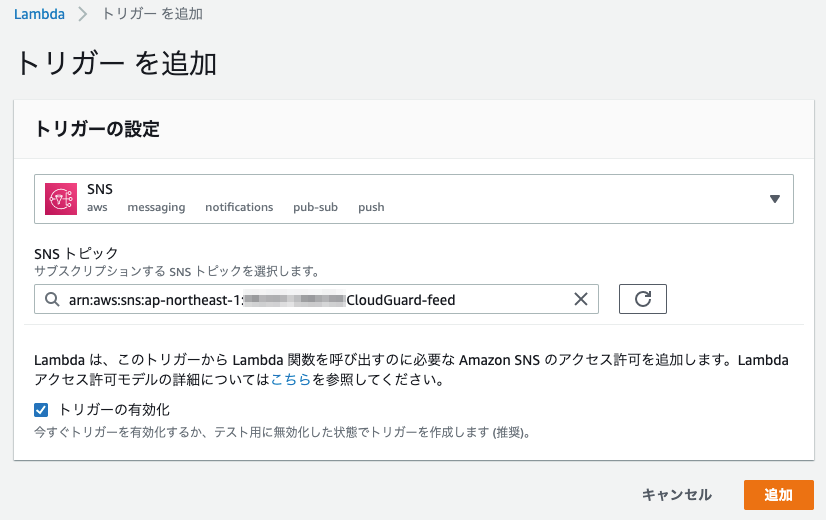
Task: Click the 'messaging' tag text
Action: pos(156,208)
